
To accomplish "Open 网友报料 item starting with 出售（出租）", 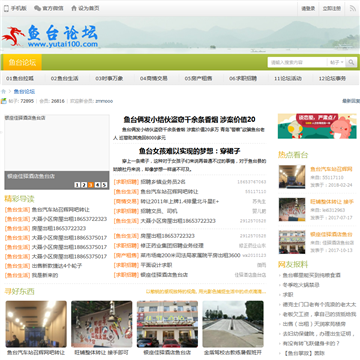I will click(314, 324).
